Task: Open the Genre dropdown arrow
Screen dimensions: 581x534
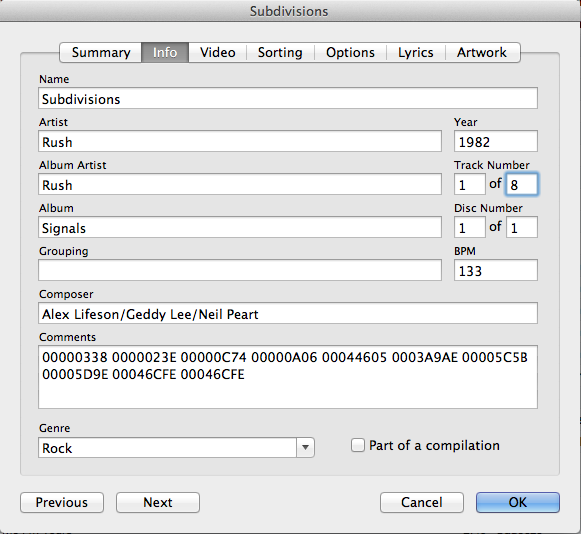Action: [305, 448]
